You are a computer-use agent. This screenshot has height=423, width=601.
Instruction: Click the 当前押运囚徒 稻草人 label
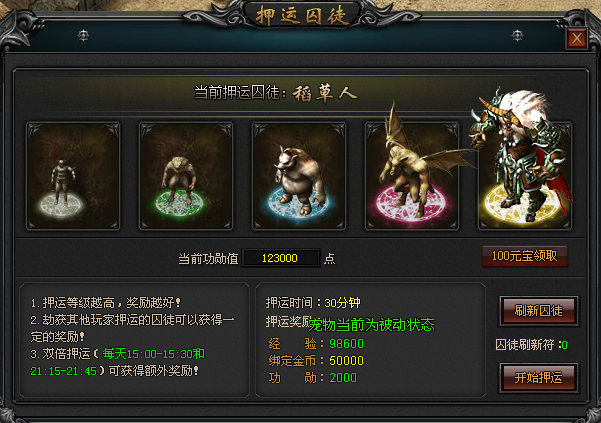(x=276, y=93)
